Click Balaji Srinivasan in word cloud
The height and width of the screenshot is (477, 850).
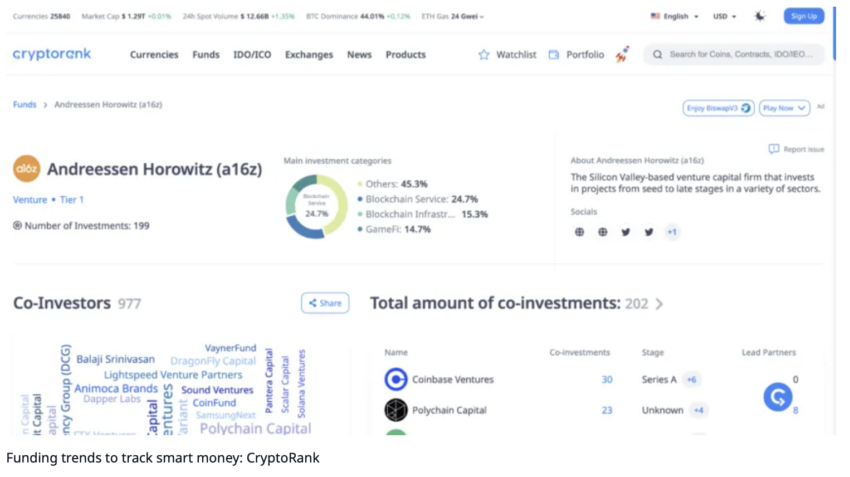pos(115,359)
